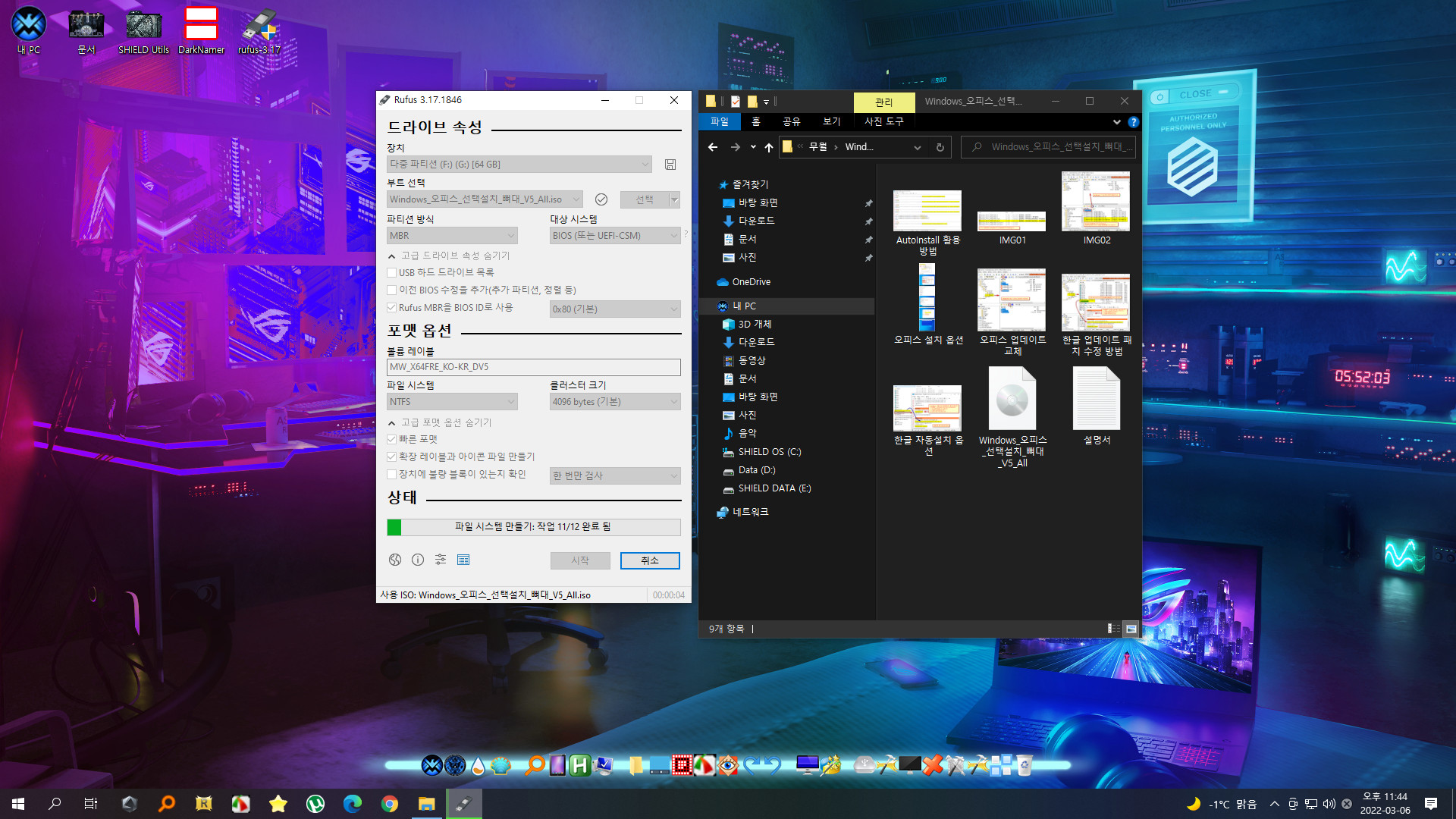Open the 파일 시스템 NTFS dropdown
The width and height of the screenshot is (1456, 819).
[x=452, y=402]
